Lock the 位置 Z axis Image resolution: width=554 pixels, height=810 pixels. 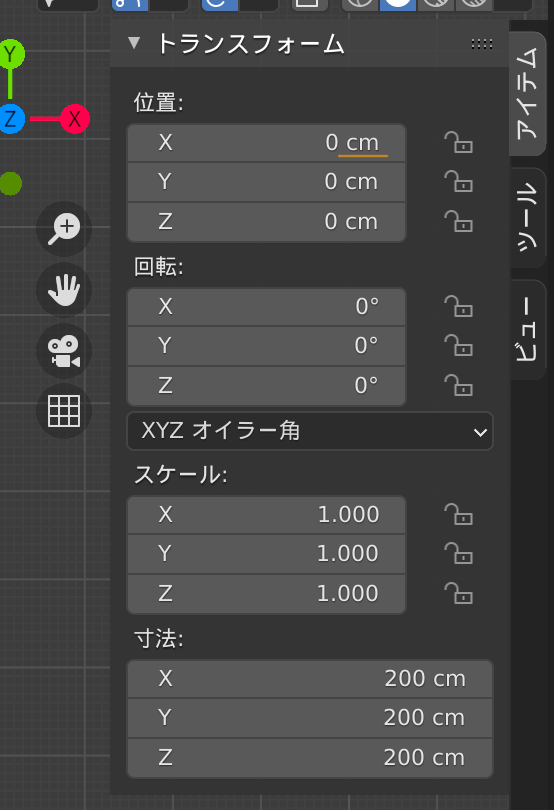[458, 222]
